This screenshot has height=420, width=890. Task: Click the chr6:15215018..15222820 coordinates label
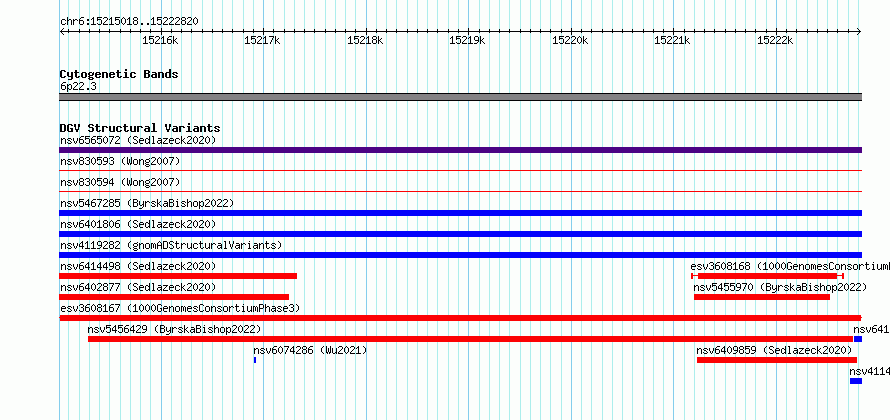[x=129, y=21]
